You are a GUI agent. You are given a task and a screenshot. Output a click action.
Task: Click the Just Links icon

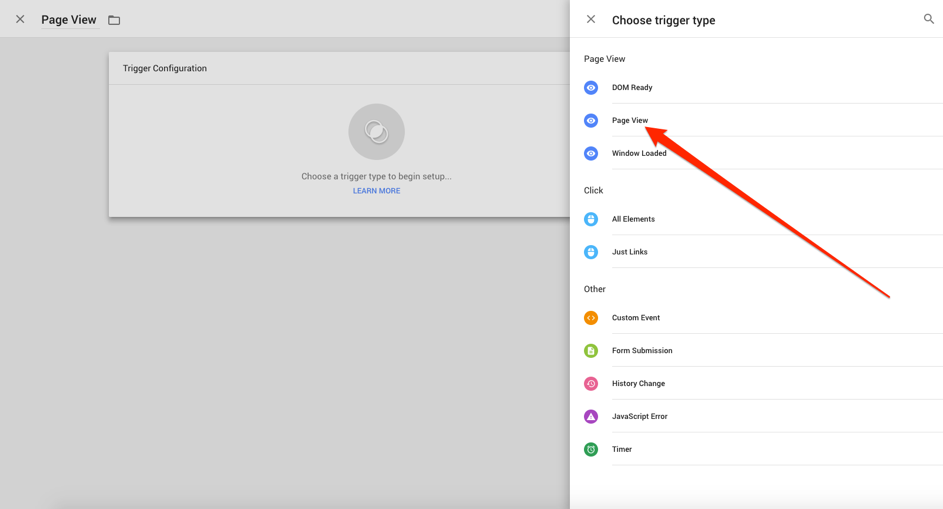tap(591, 252)
